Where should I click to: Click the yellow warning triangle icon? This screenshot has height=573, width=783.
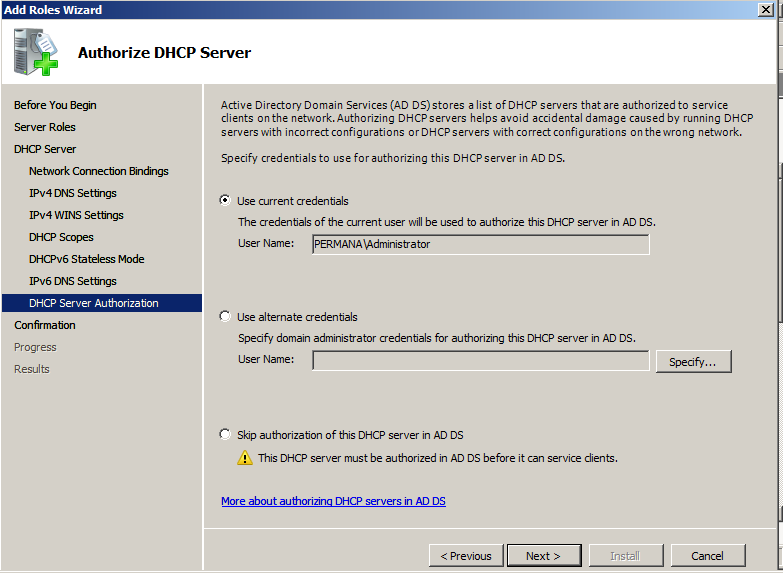245,458
